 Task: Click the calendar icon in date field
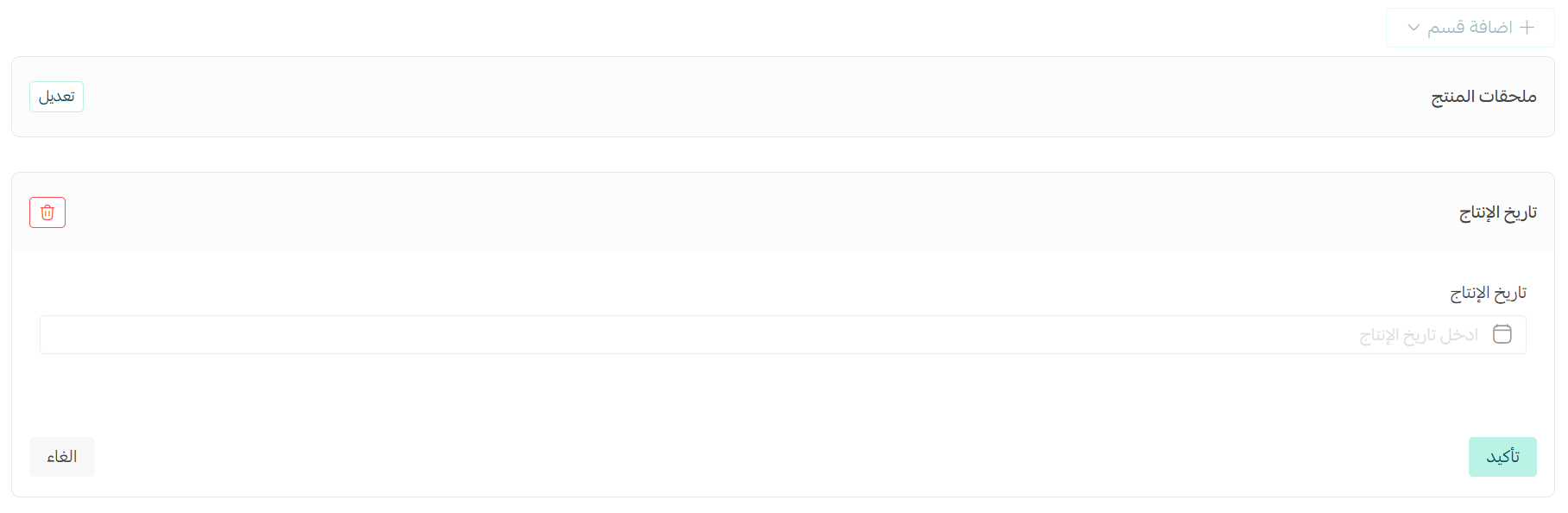tap(1502, 334)
